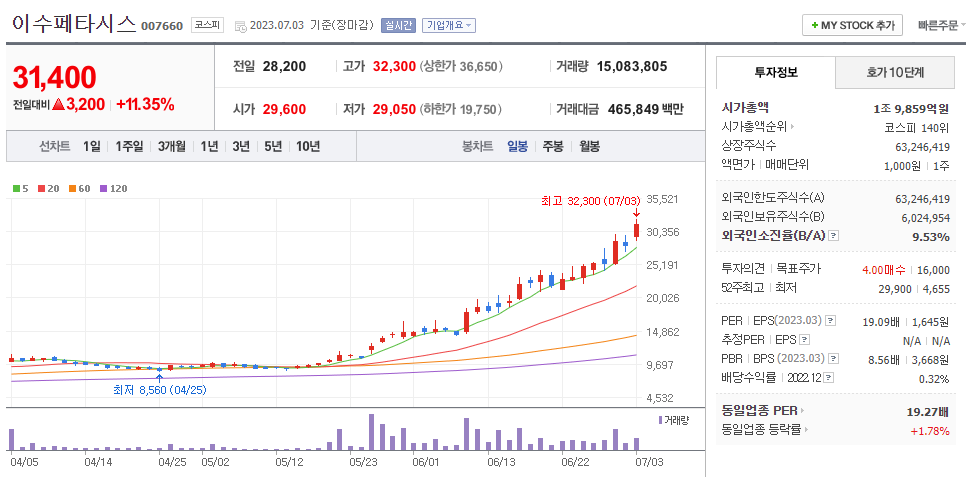Click the +1.78% industry change value
The image size is (970, 477).
930,431
